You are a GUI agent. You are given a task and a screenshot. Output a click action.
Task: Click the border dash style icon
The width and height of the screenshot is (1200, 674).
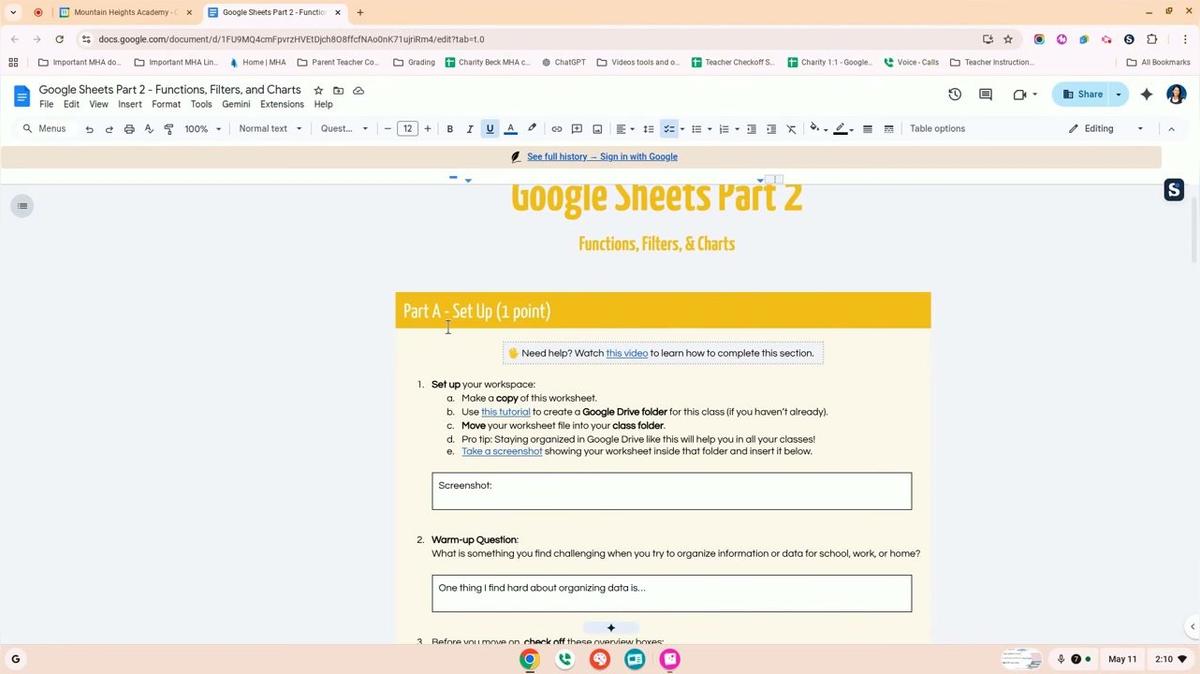tap(888, 129)
